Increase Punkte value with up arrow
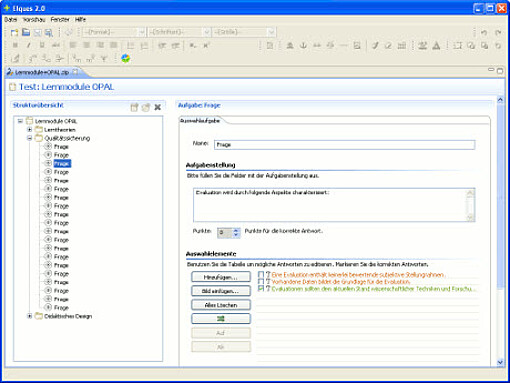The width and height of the screenshot is (510, 383). pos(236,230)
